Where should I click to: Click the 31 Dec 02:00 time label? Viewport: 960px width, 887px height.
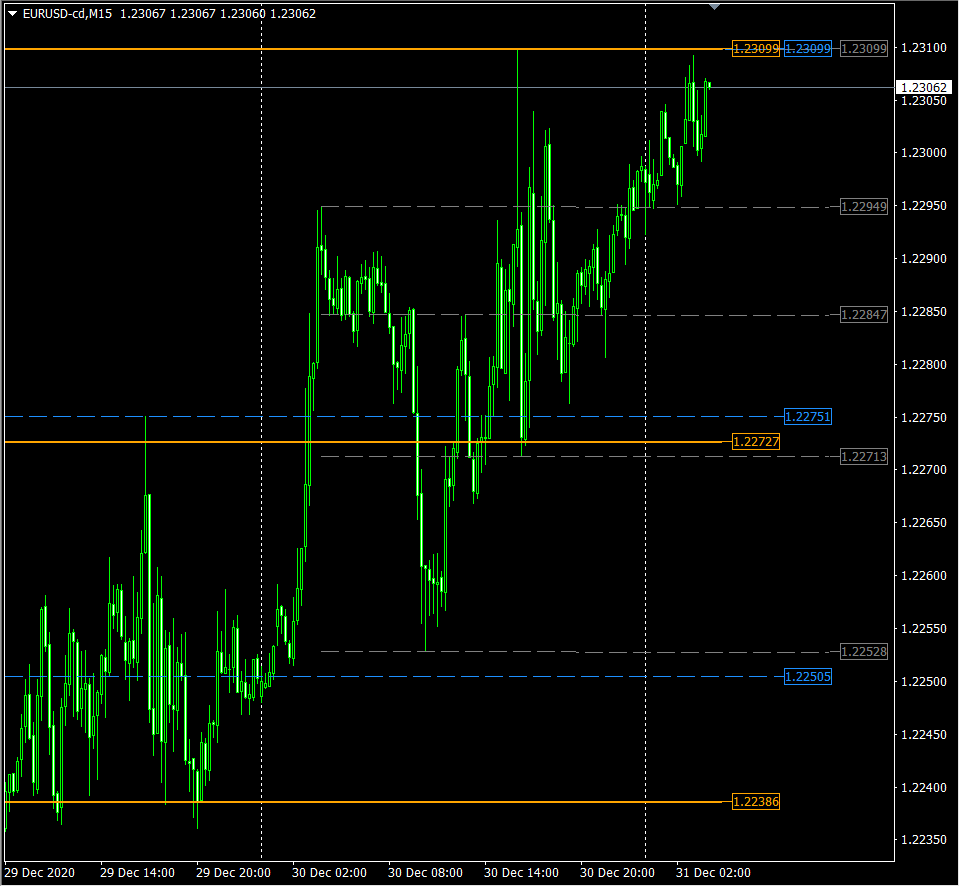[713, 874]
